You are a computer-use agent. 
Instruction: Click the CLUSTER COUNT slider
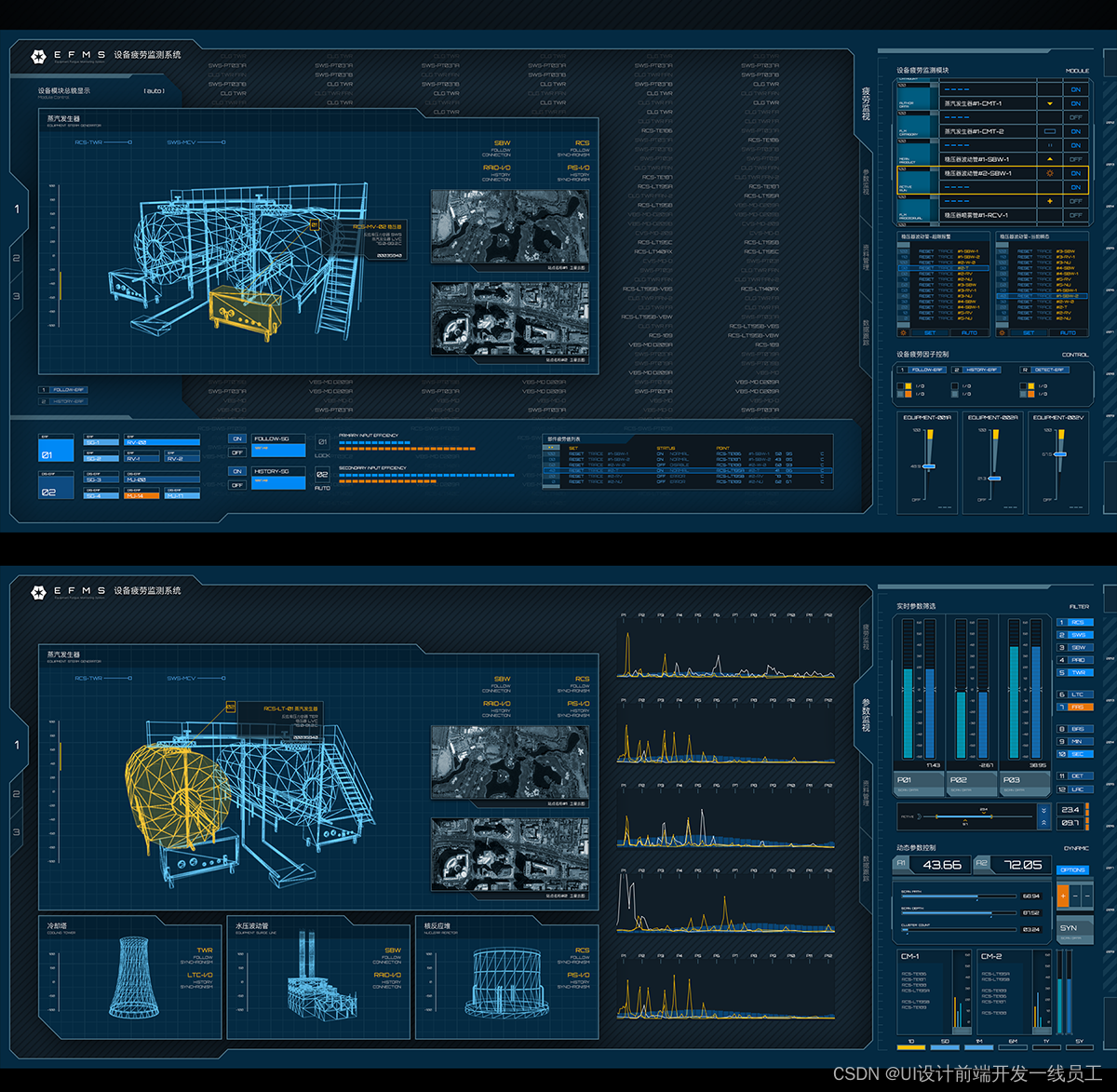pyautogui.click(x=959, y=929)
